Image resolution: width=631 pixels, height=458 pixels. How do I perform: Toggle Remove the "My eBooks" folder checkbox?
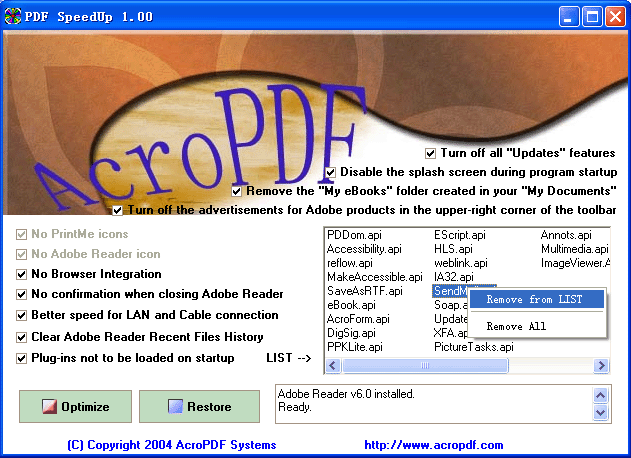236,191
